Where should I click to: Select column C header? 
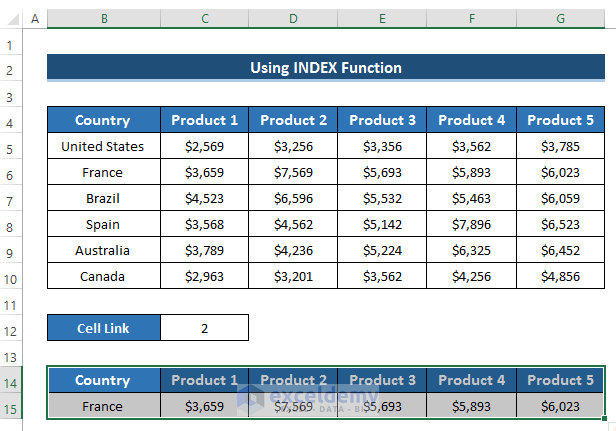pyautogui.click(x=204, y=19)
